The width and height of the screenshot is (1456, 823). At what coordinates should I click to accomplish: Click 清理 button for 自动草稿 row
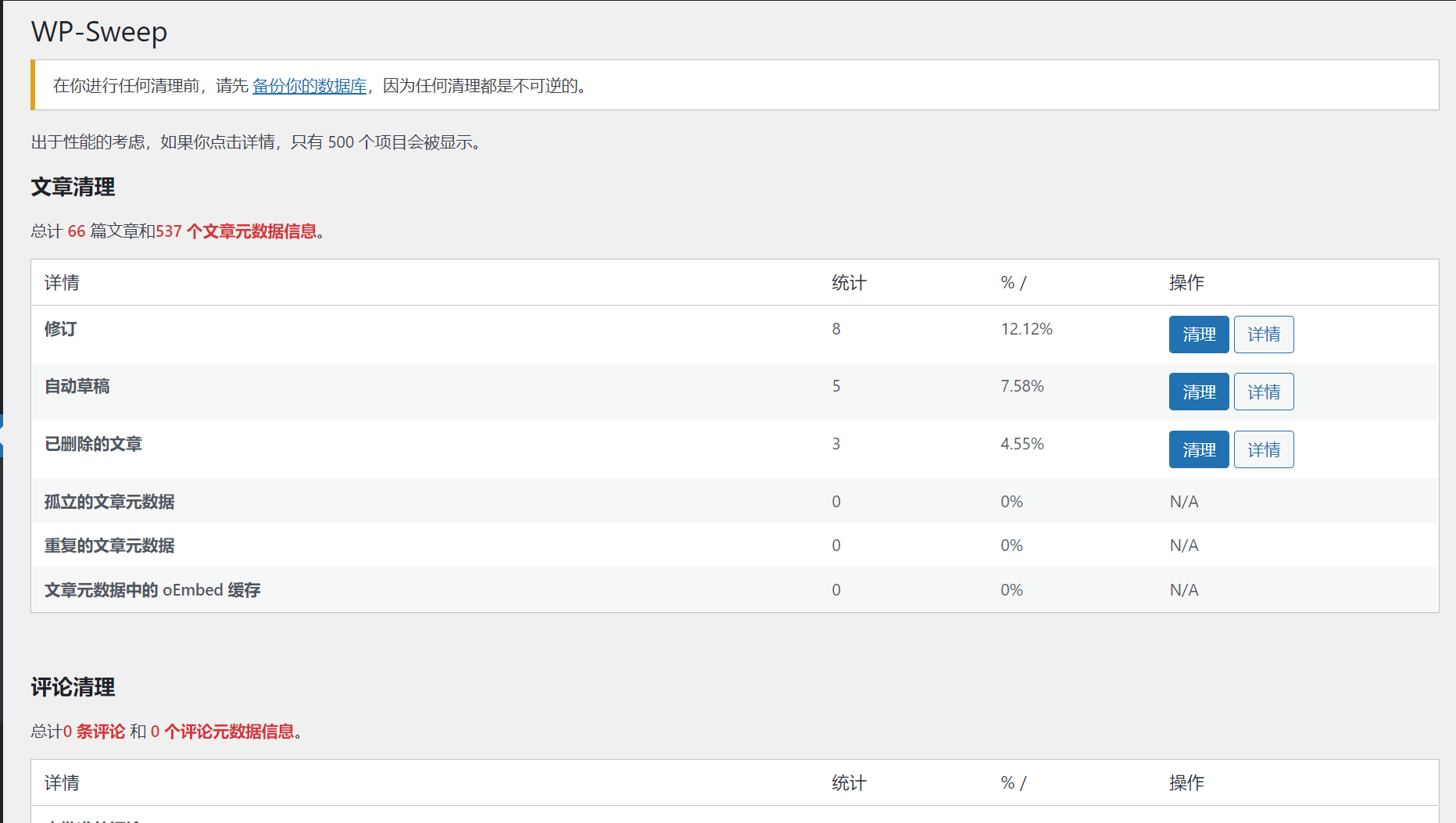click(x=1199, y=392)
